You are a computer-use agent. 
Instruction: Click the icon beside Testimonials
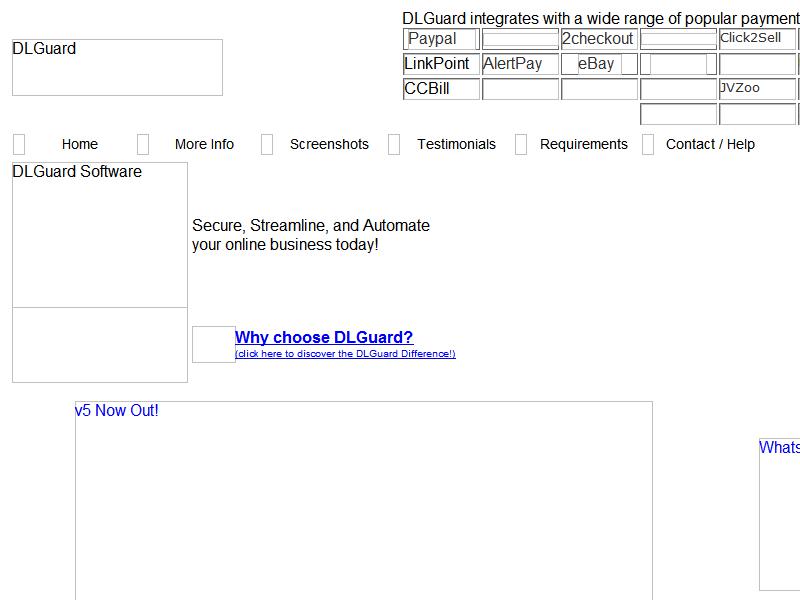pyautogui.click(x=394, y=144)
